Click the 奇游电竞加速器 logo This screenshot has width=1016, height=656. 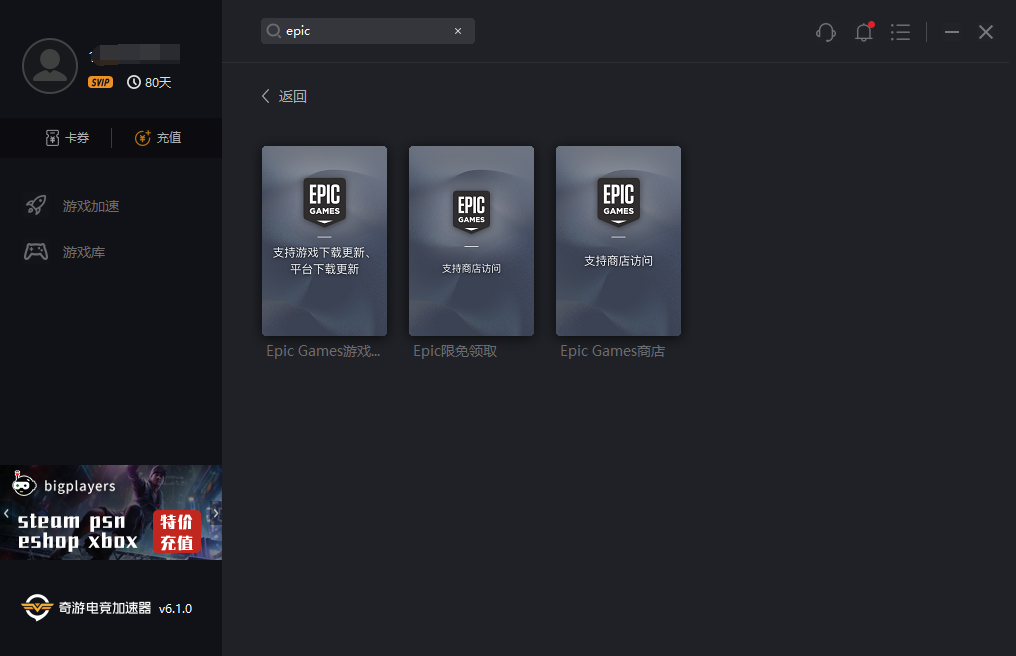tap(86, 607)
